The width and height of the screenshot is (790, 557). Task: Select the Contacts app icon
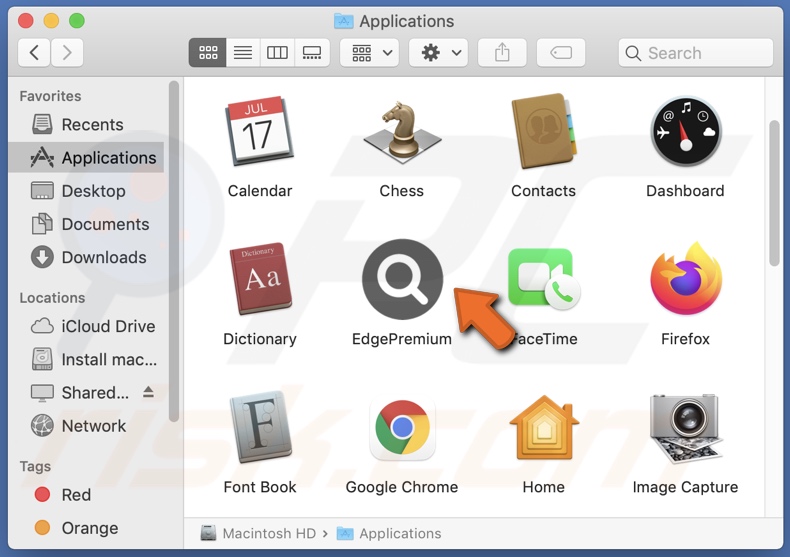click(x=543, y=130)
